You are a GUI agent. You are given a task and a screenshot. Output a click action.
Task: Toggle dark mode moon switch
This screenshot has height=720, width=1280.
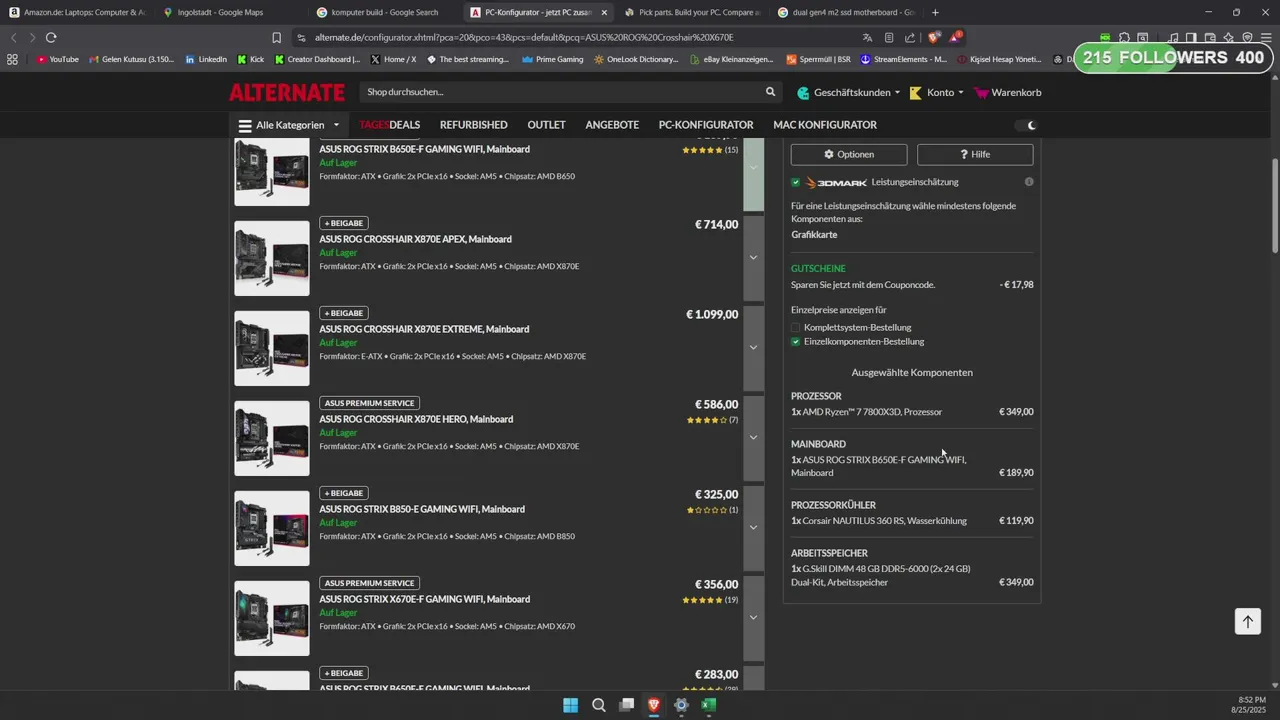coord(1026,125)
